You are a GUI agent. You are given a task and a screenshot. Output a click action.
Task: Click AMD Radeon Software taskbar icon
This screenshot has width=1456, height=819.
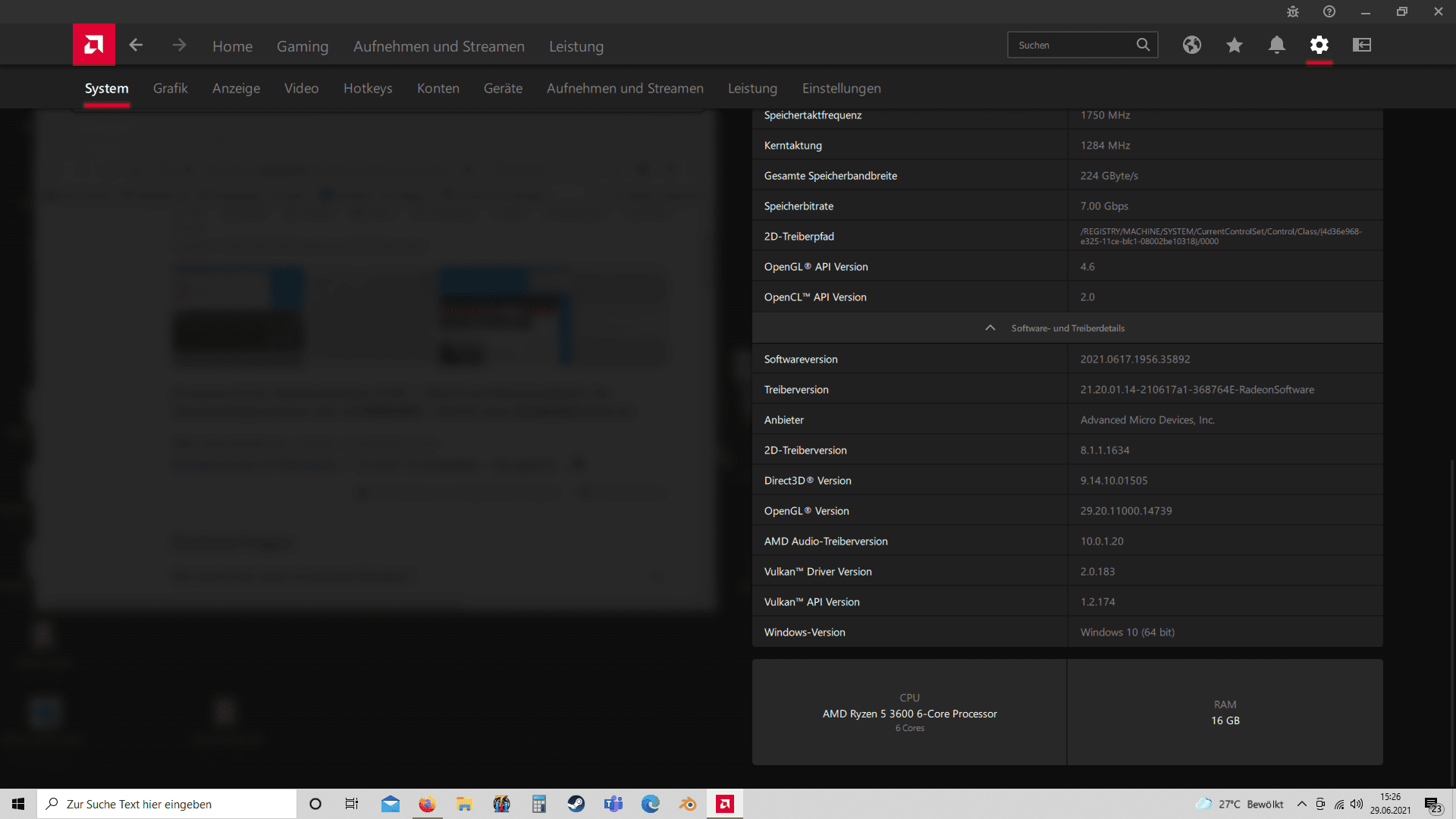[x=725, y=804]
